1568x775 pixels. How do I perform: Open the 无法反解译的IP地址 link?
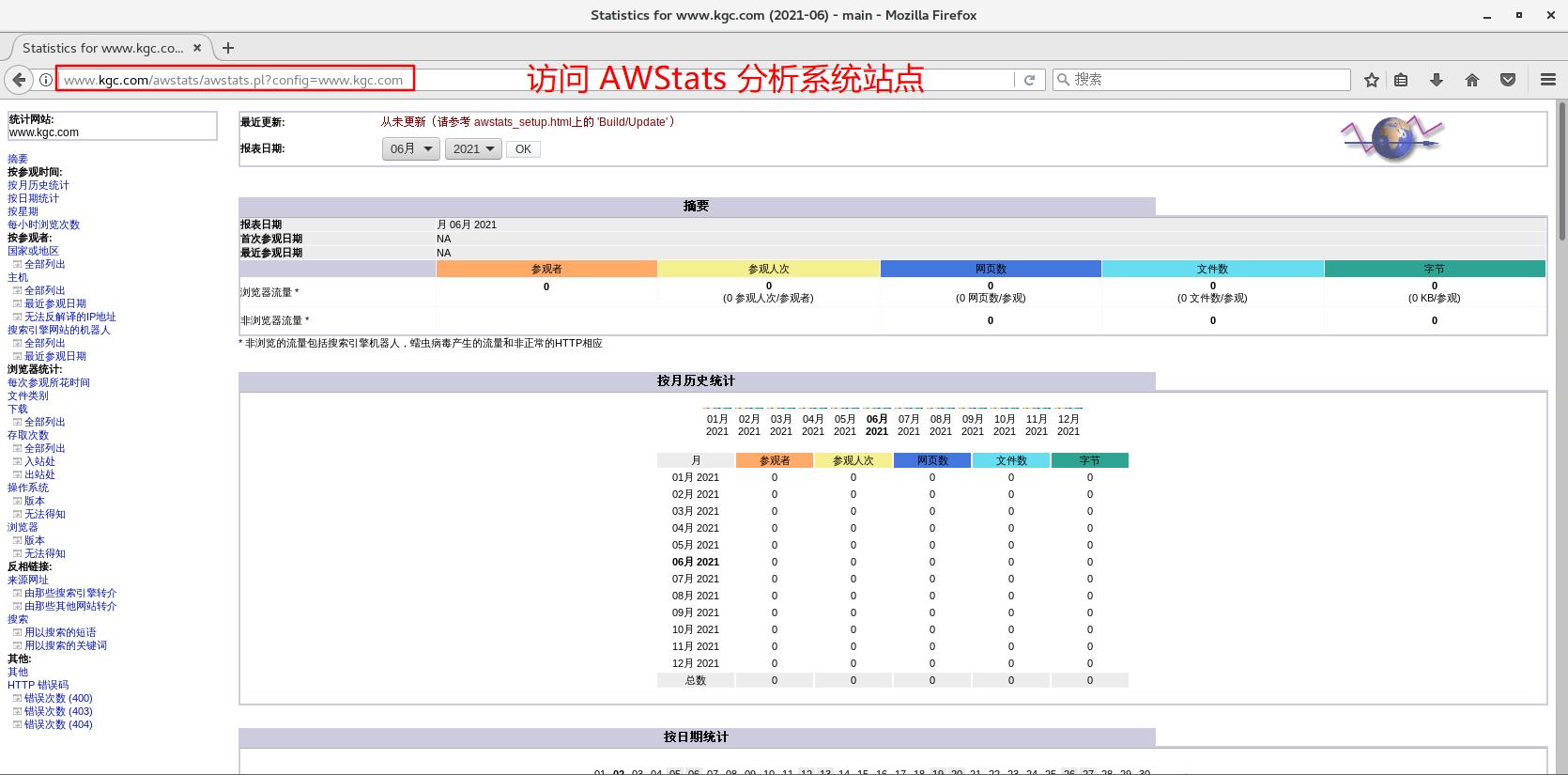pos(70,317)
